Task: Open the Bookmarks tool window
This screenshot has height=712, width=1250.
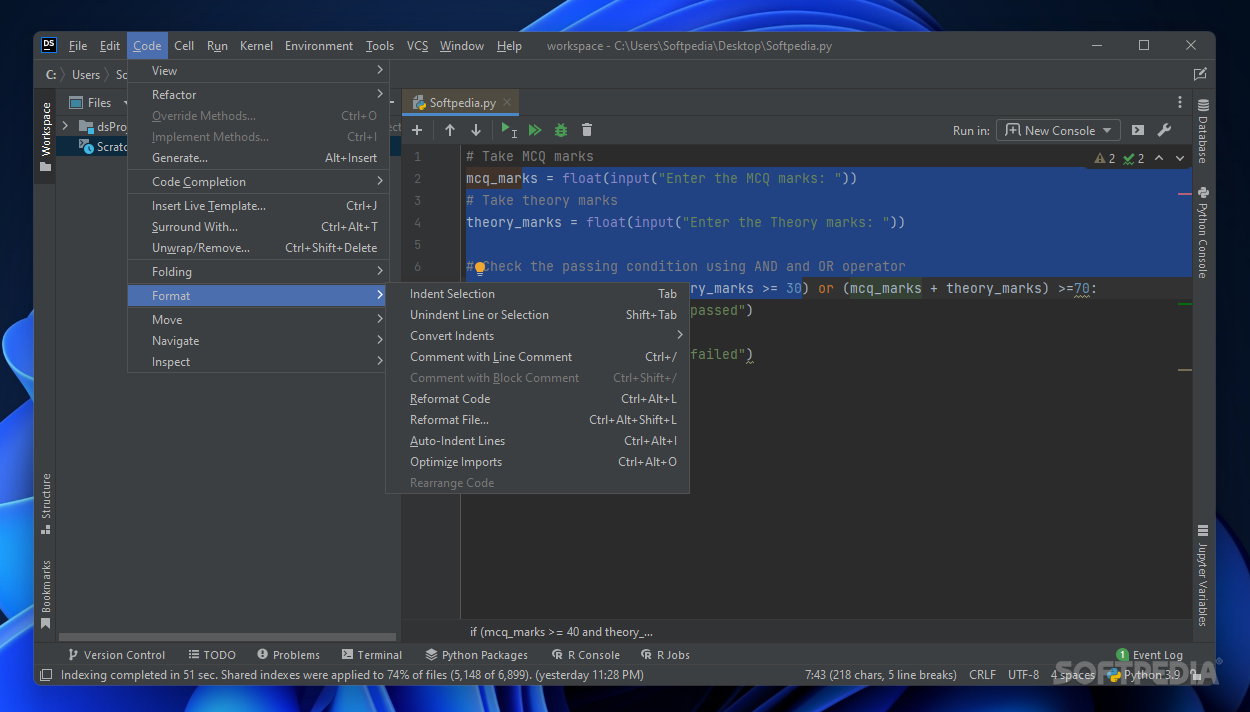Action: (x=45, y=594)
